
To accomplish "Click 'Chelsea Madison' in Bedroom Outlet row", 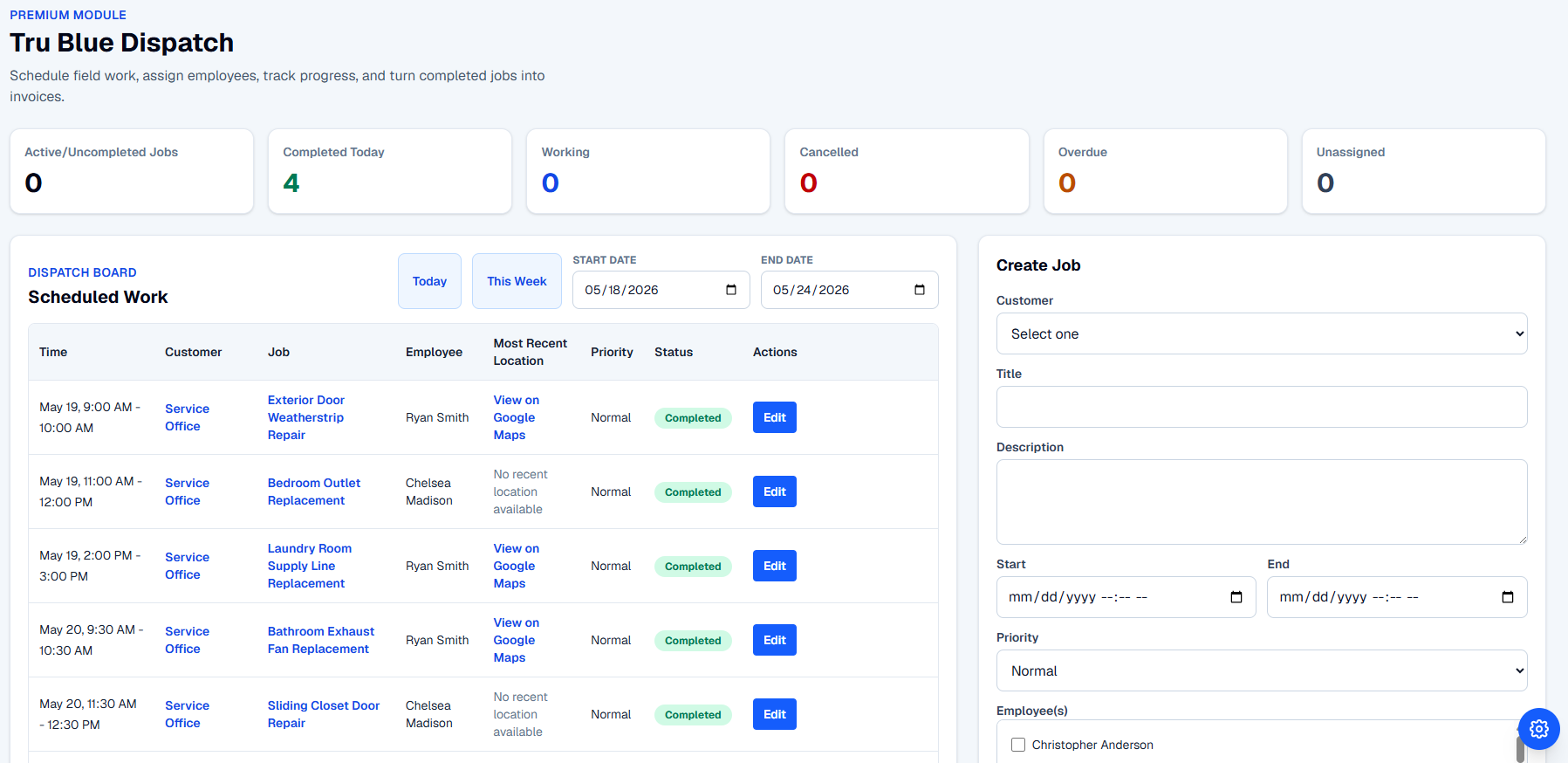I will click(x=429, y=491).
